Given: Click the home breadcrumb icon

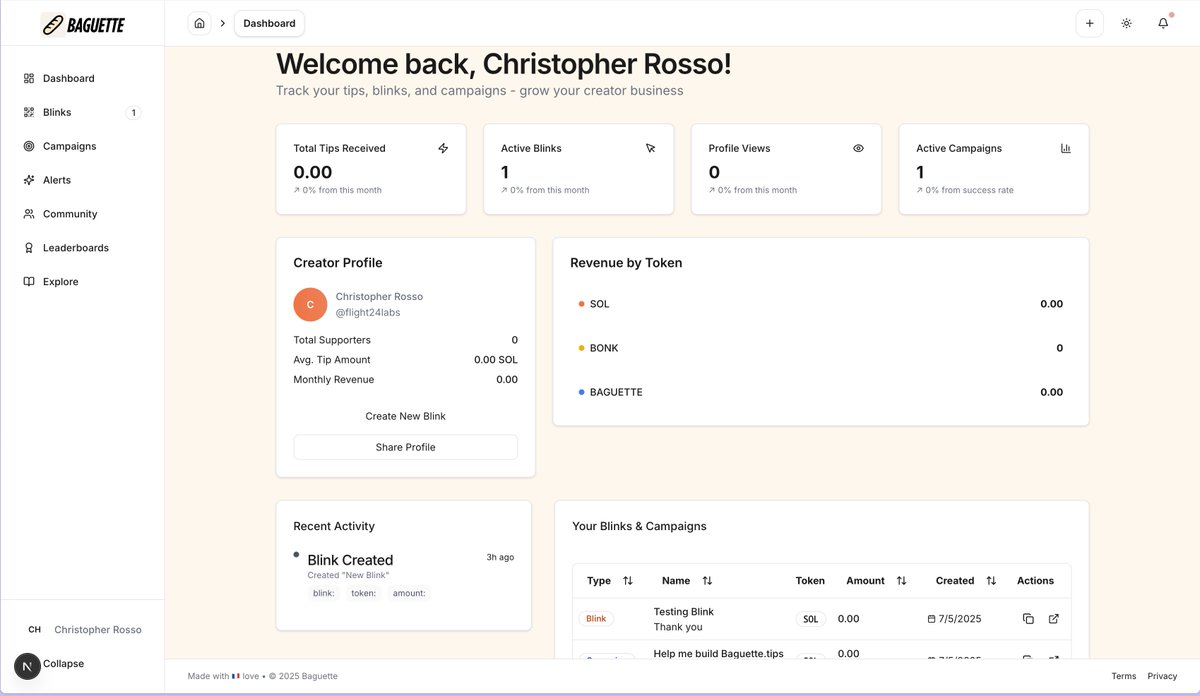Looking at the screenshot, I should (x=200, y=23).
